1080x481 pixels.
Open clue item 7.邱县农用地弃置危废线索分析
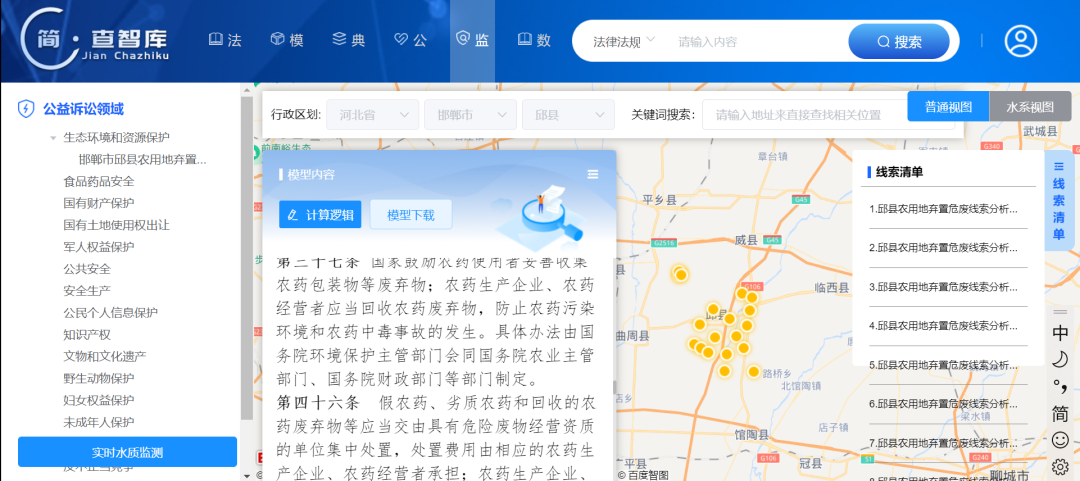(943, 442)
